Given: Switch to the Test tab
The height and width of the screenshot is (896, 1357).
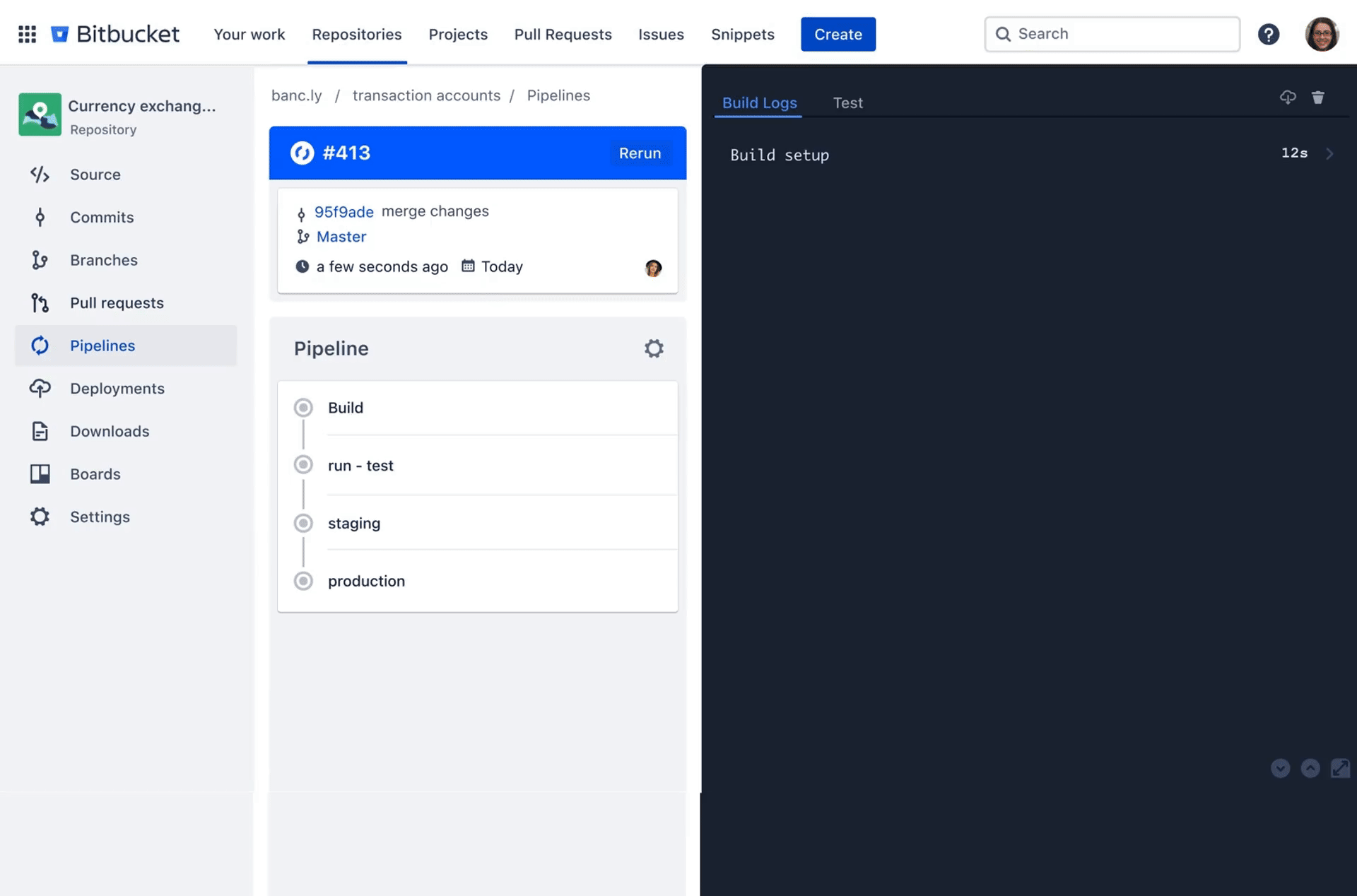Looking at the screenshot, I should click(847, 102).
